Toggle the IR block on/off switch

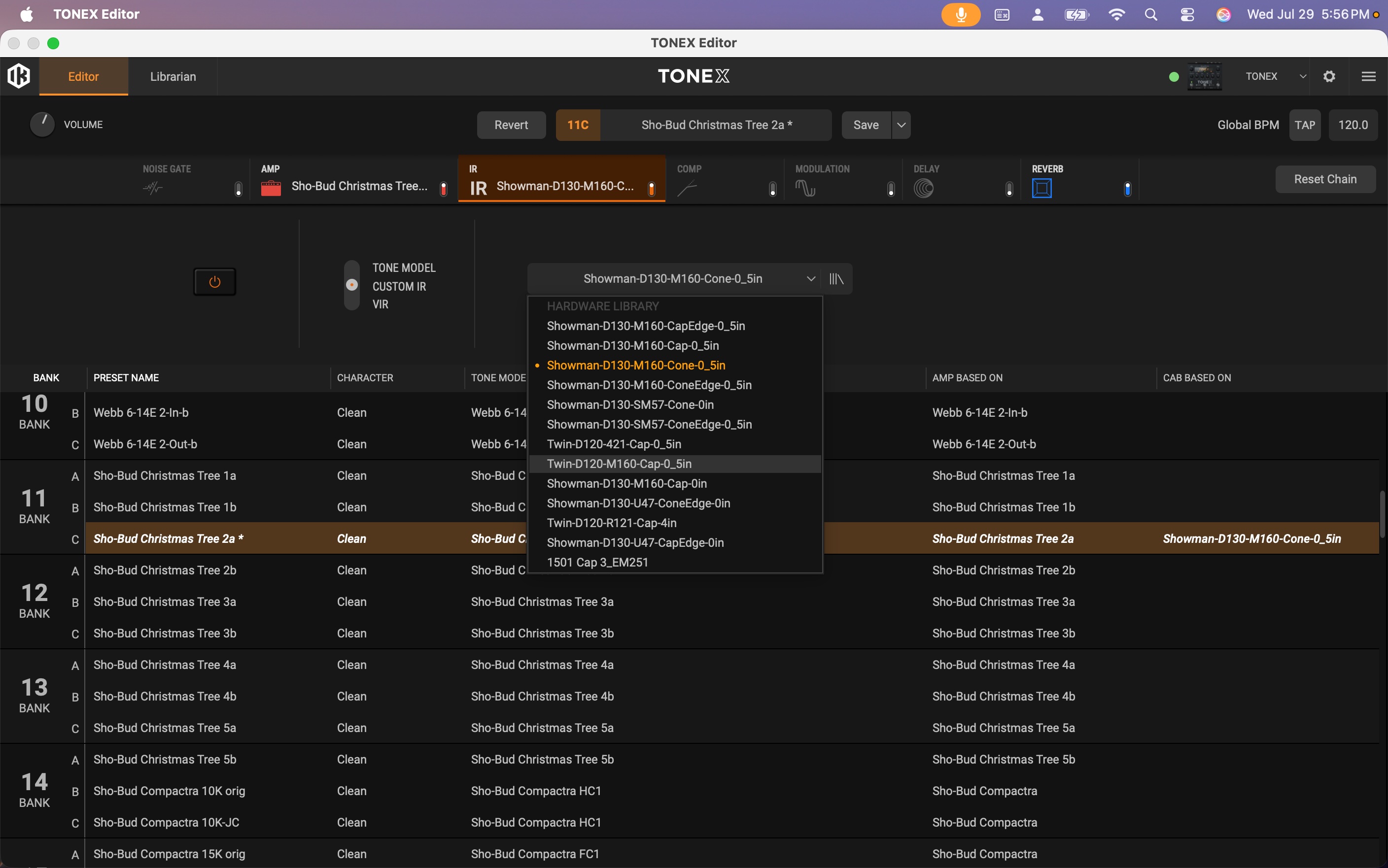coord(651,189)
